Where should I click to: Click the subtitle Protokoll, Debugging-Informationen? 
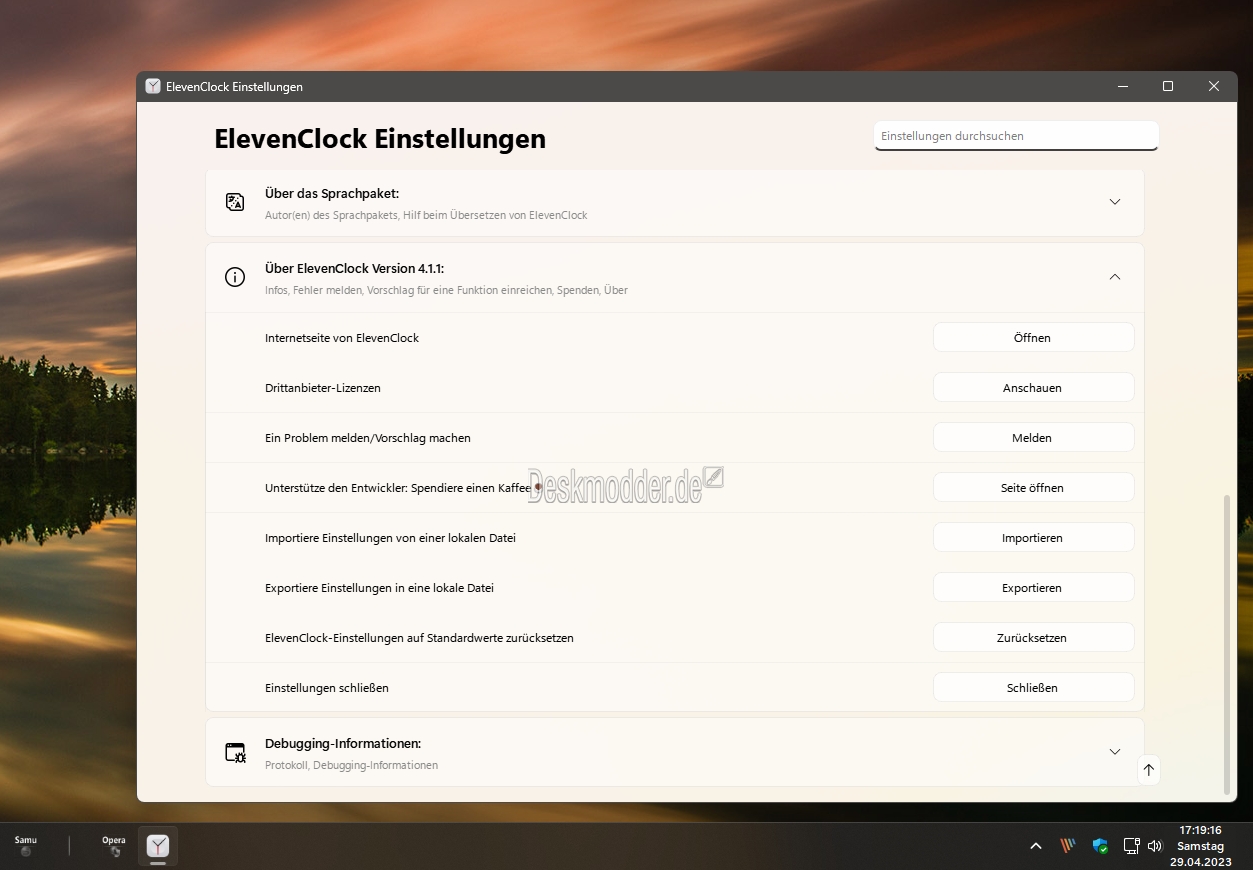[x=351, y=766]
